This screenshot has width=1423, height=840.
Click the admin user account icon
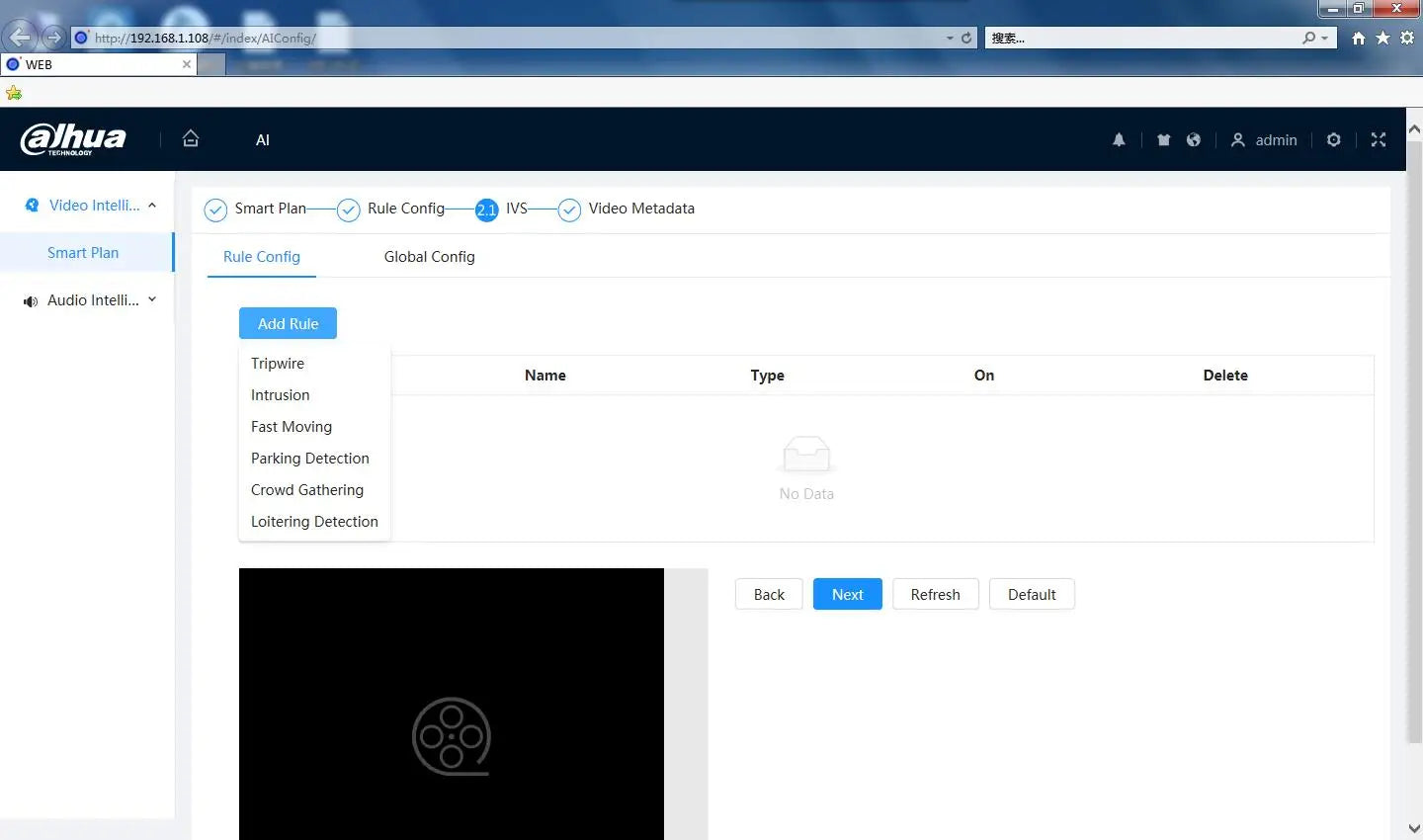coord(1237,140)
